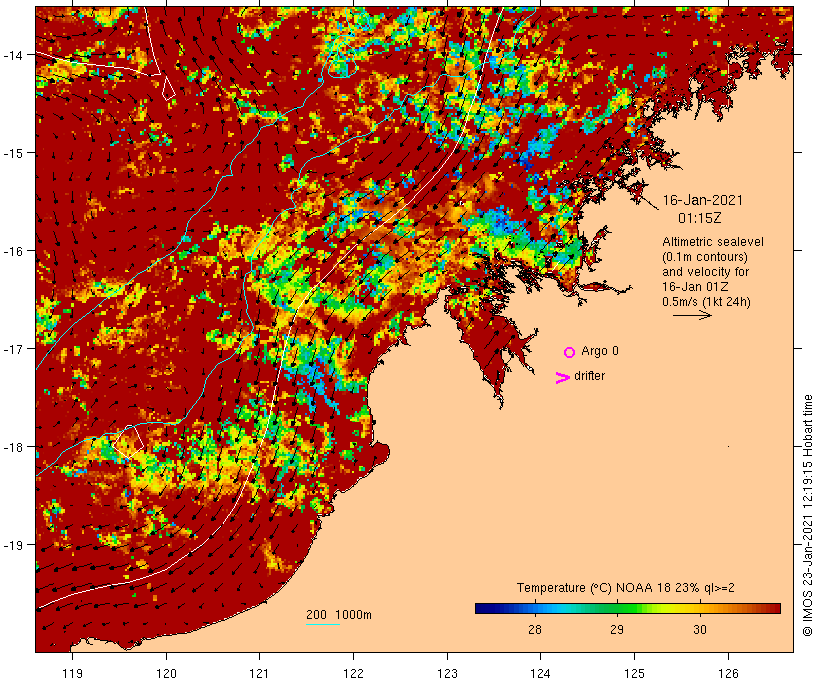Click the longitude label '126'
Image resolution: width=820 pixels, height=680 pixels.
coord(728,673)
